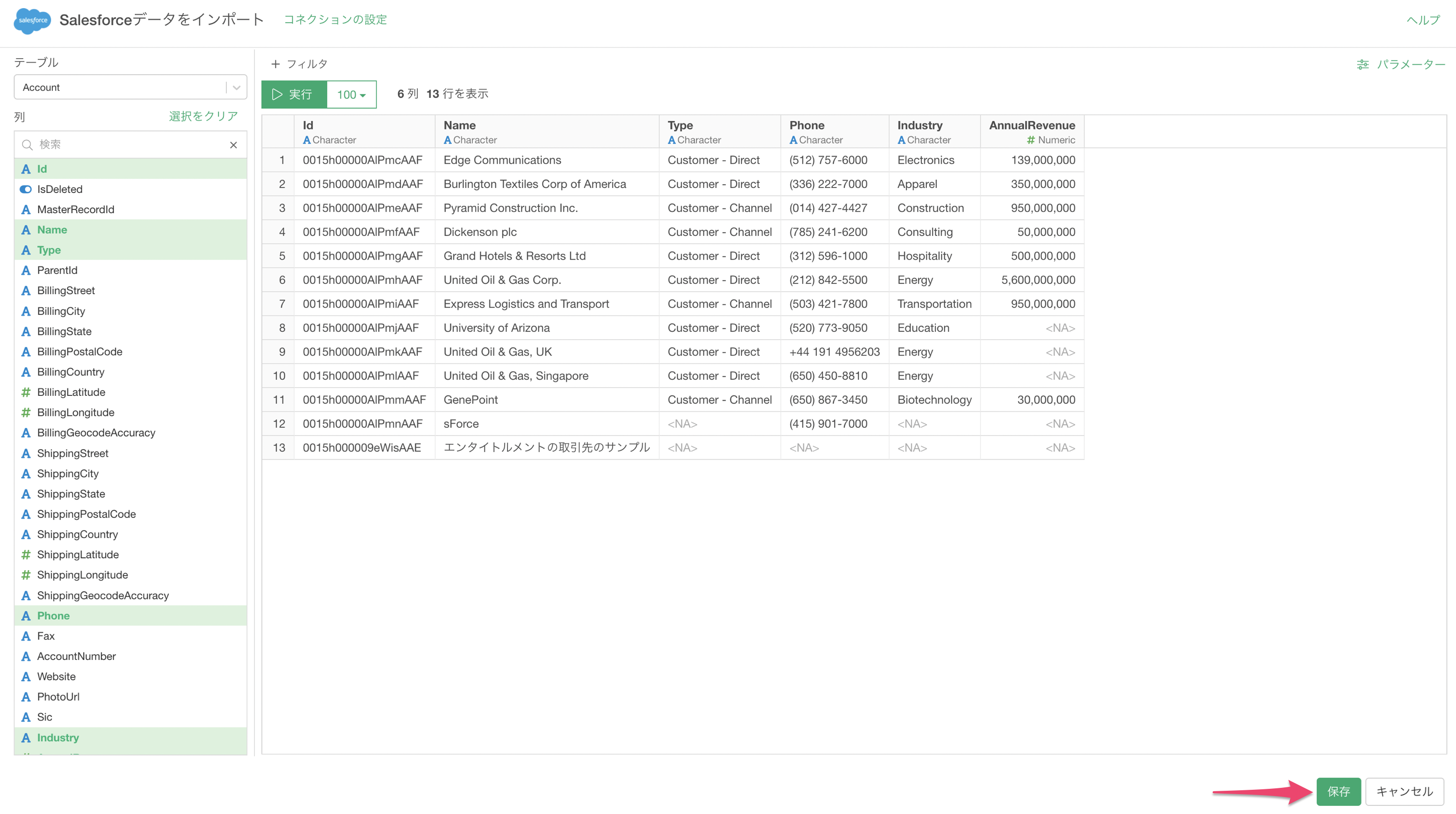Select the BillingCity column

(130, 311)
